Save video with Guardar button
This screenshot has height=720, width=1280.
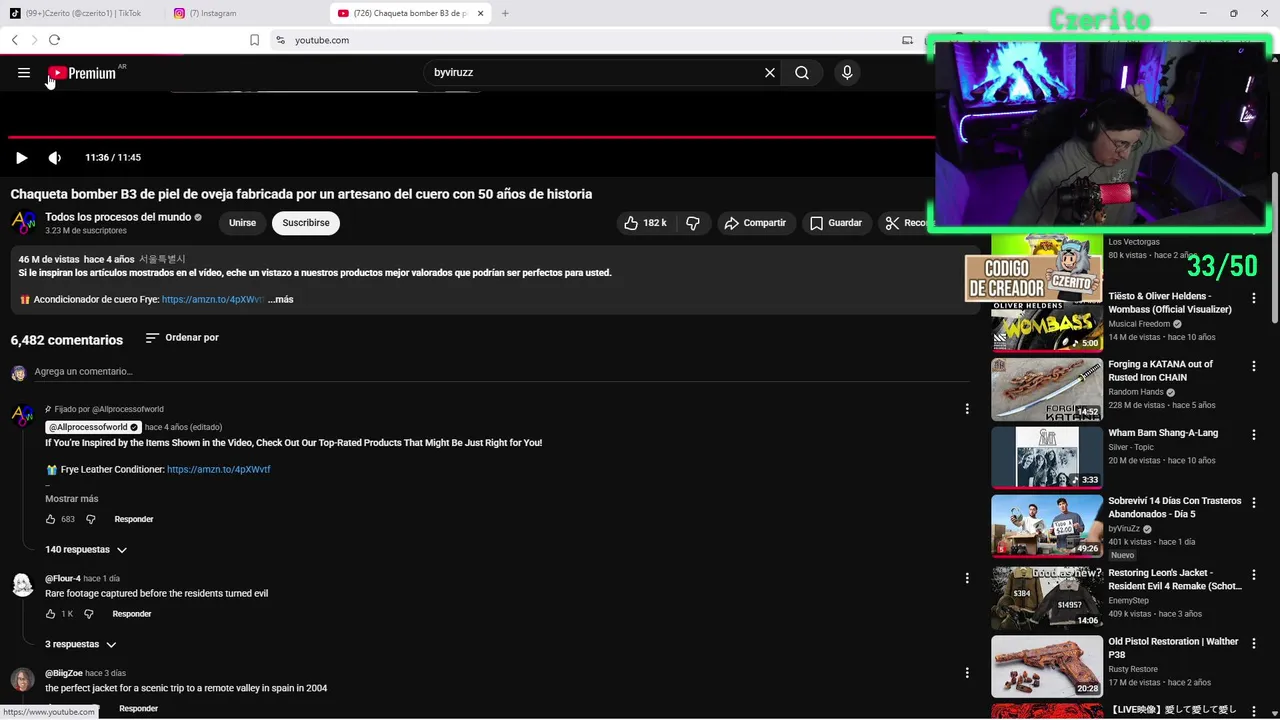tap(836, 223)
